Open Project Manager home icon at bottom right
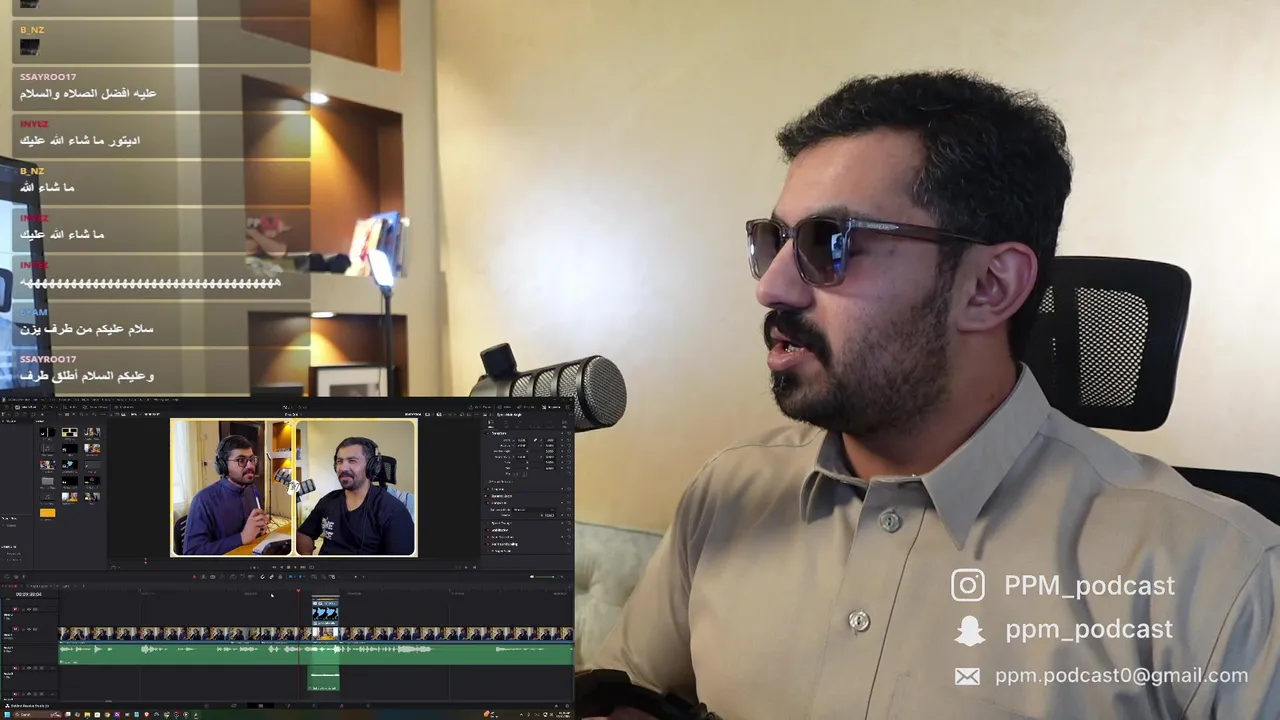This screenshot has width=1280, height=720. 556,705
